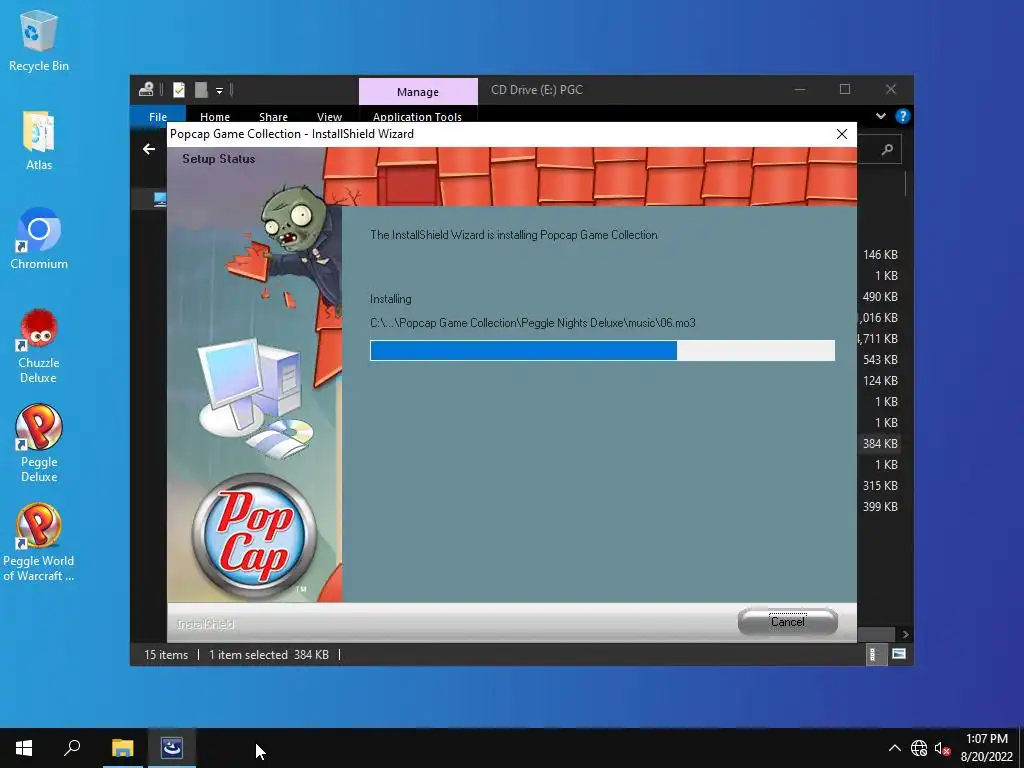1024x768 pixels.
Task: Launch Chromium from desktop shortcut
Action: [x=39, y=239]
